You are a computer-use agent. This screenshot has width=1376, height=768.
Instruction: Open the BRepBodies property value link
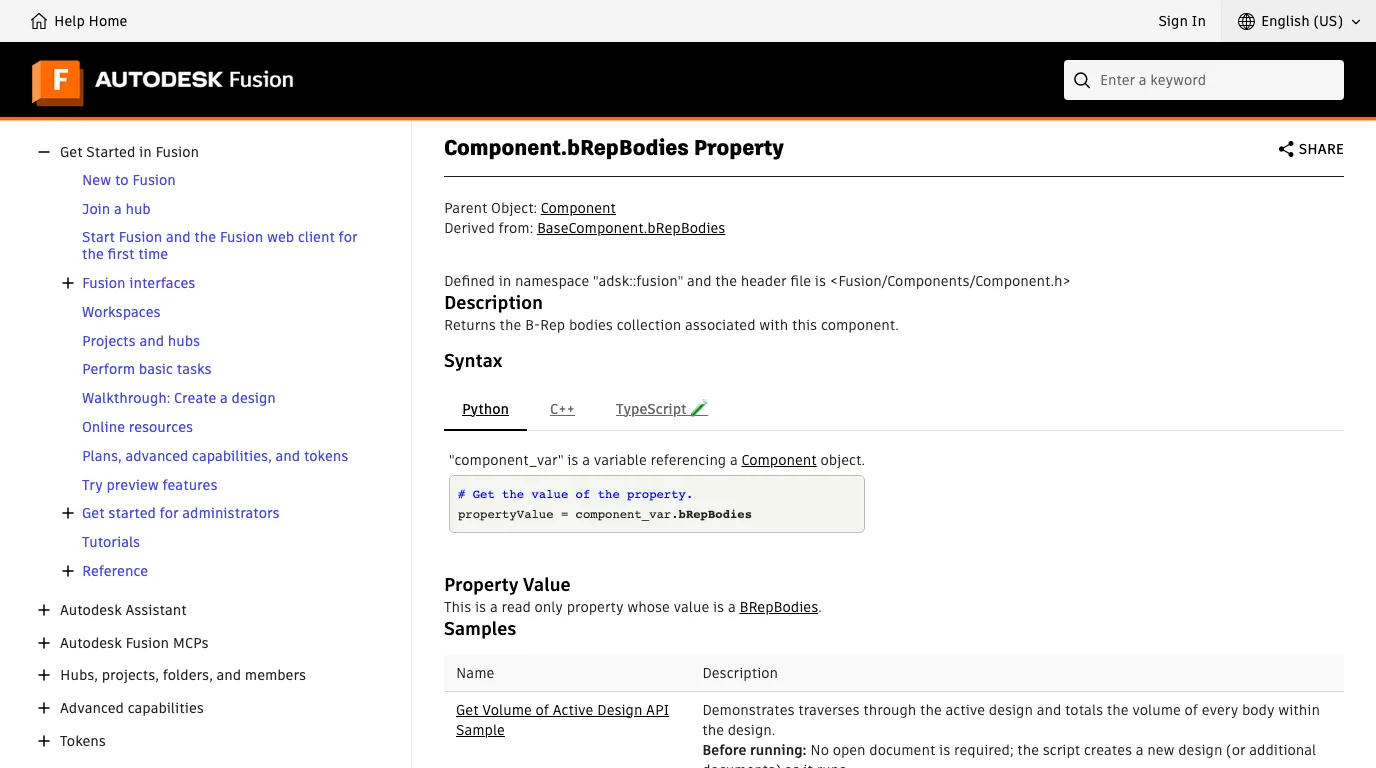[779, 607]
